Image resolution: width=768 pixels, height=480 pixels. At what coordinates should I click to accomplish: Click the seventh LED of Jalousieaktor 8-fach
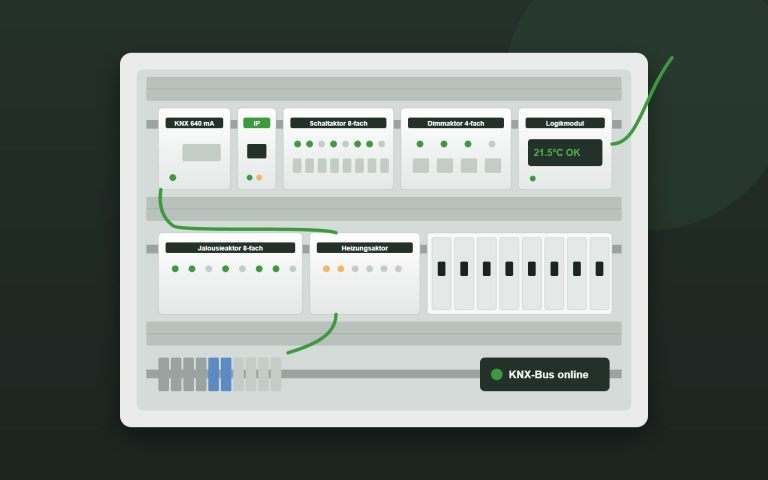(x=276, y=269)
